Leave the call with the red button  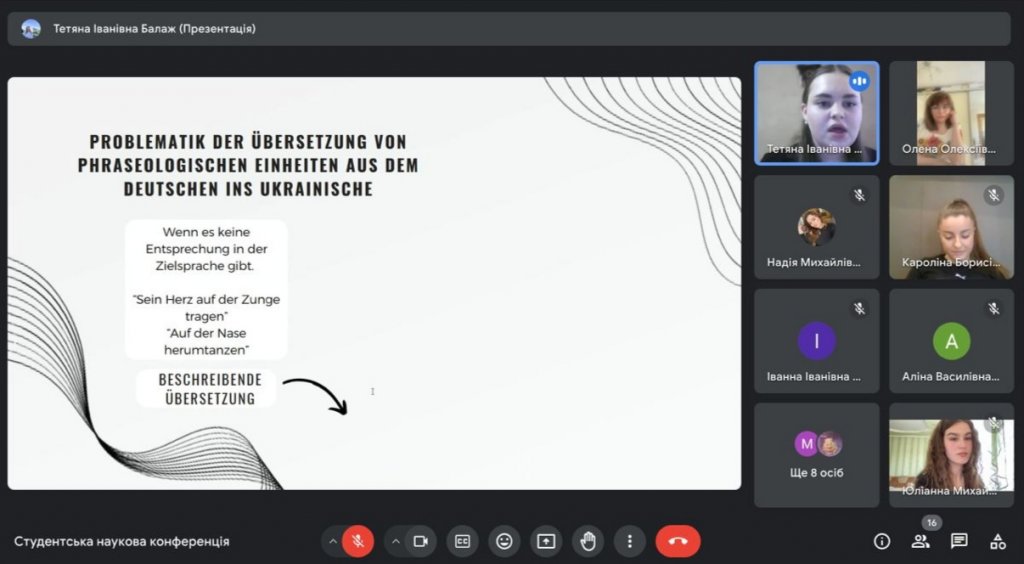pyautogui.click(x=678, y=541)
